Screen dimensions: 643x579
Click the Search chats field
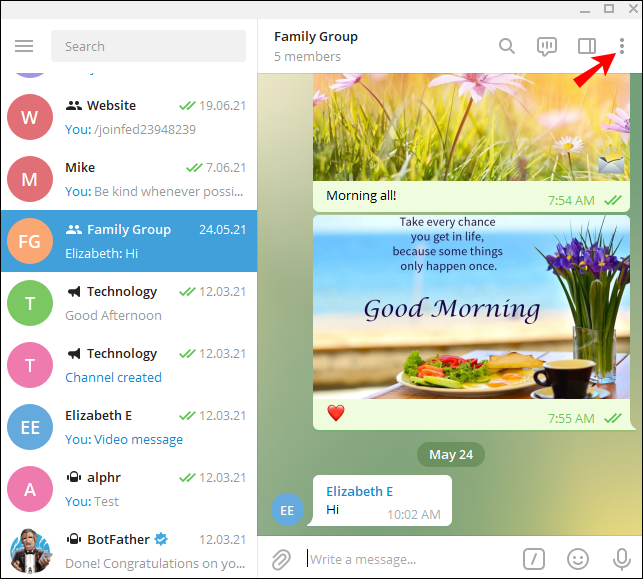point(148,46)
